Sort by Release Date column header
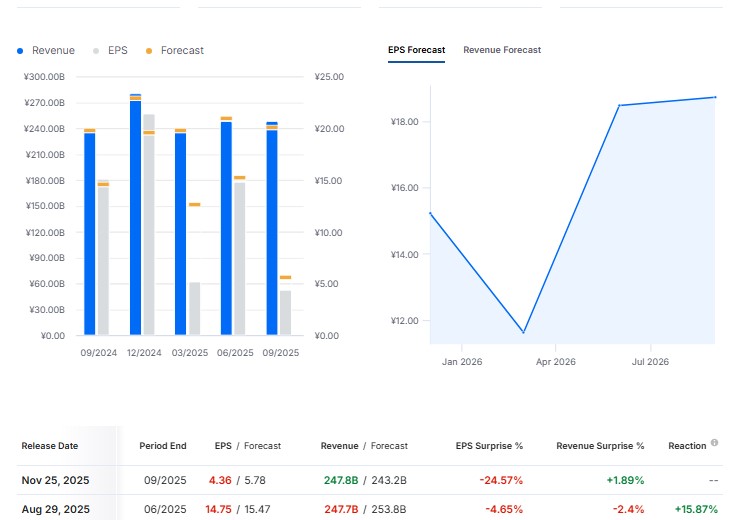 (50, 446)
